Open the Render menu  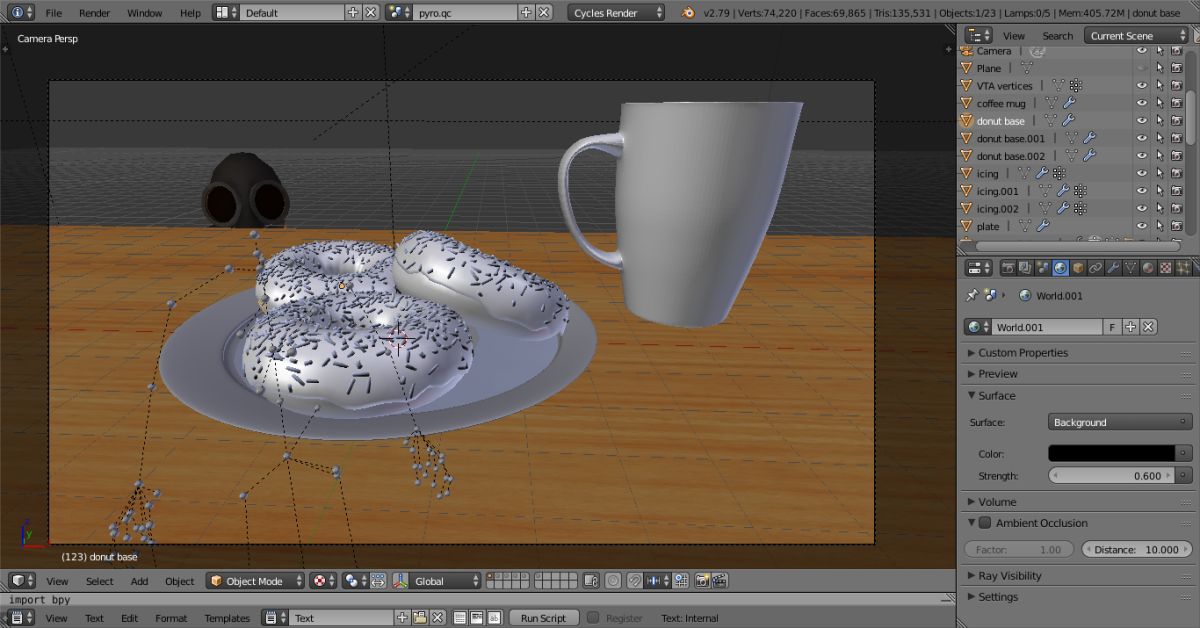pyautogui.click(x=94, y=13)
